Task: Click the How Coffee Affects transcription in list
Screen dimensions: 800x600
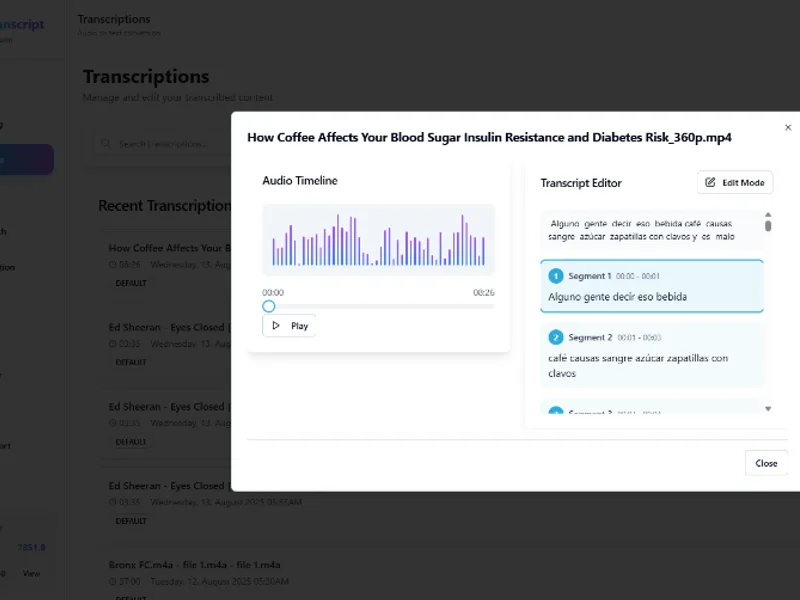Action: (169, 248)
